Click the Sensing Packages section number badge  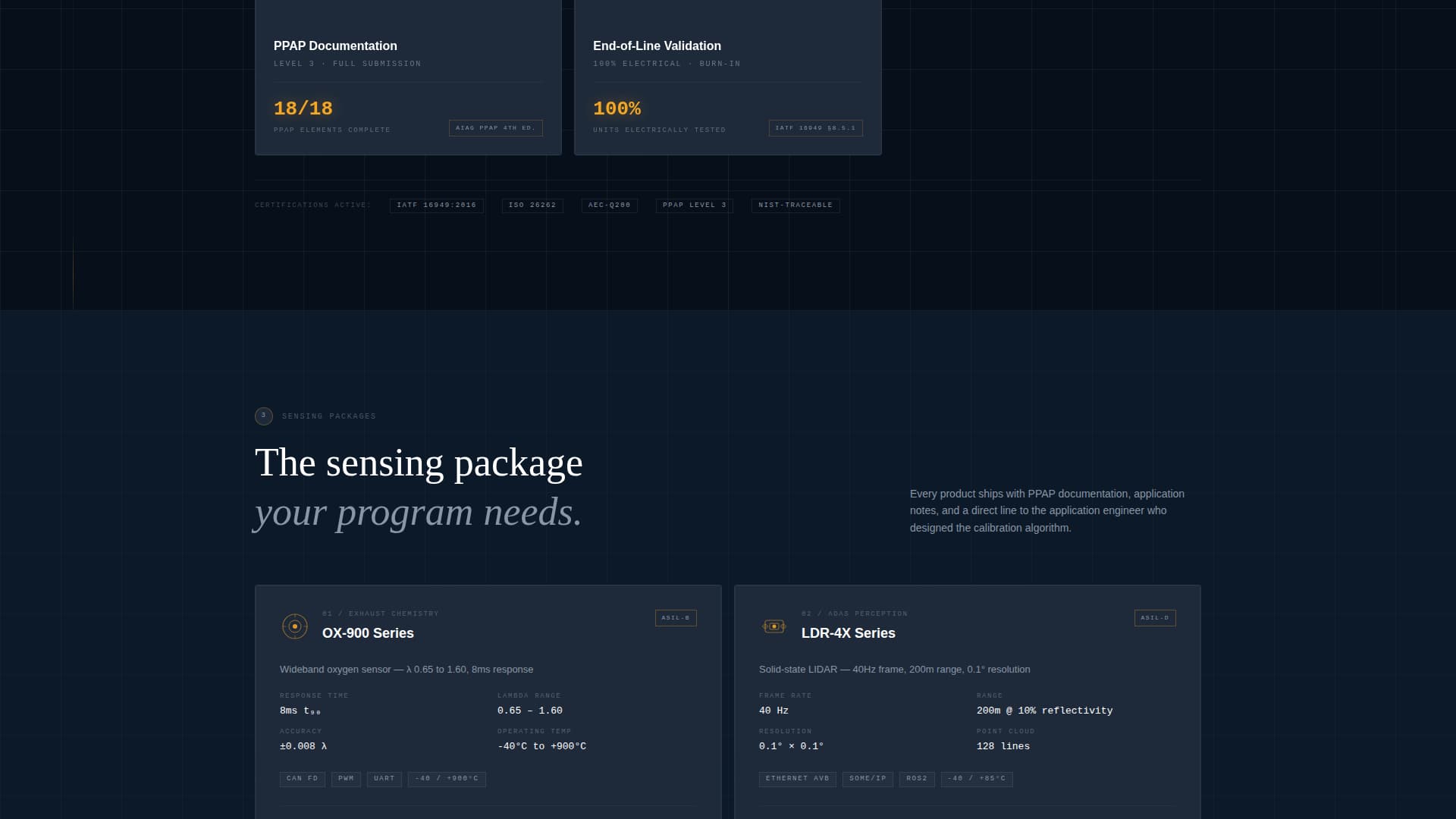click(x=263, y=416)
